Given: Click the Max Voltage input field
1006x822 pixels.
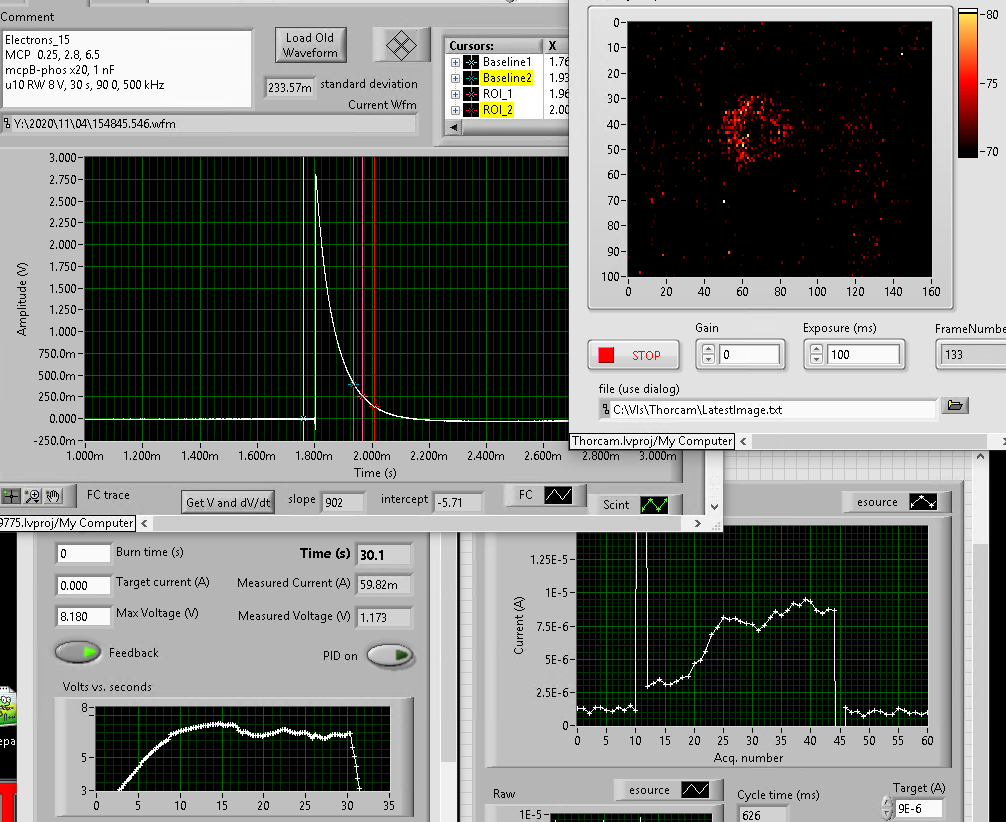Looking at the screenshot, I should pyautogui.click(x=84, y=617).
